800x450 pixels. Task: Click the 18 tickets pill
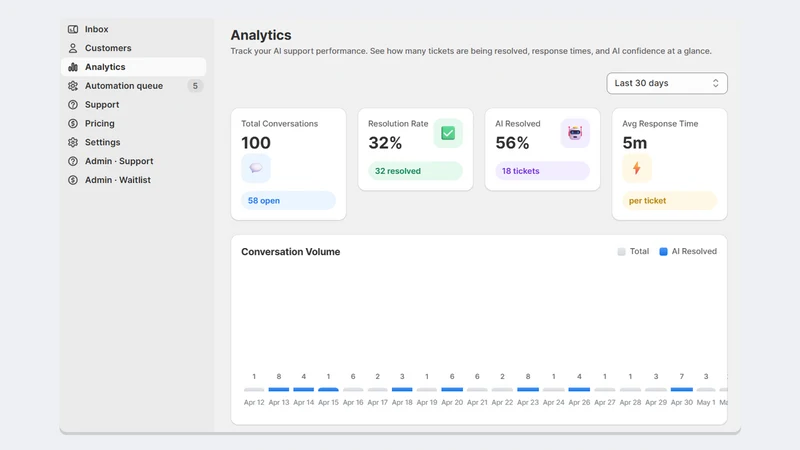tap(542, 171)
